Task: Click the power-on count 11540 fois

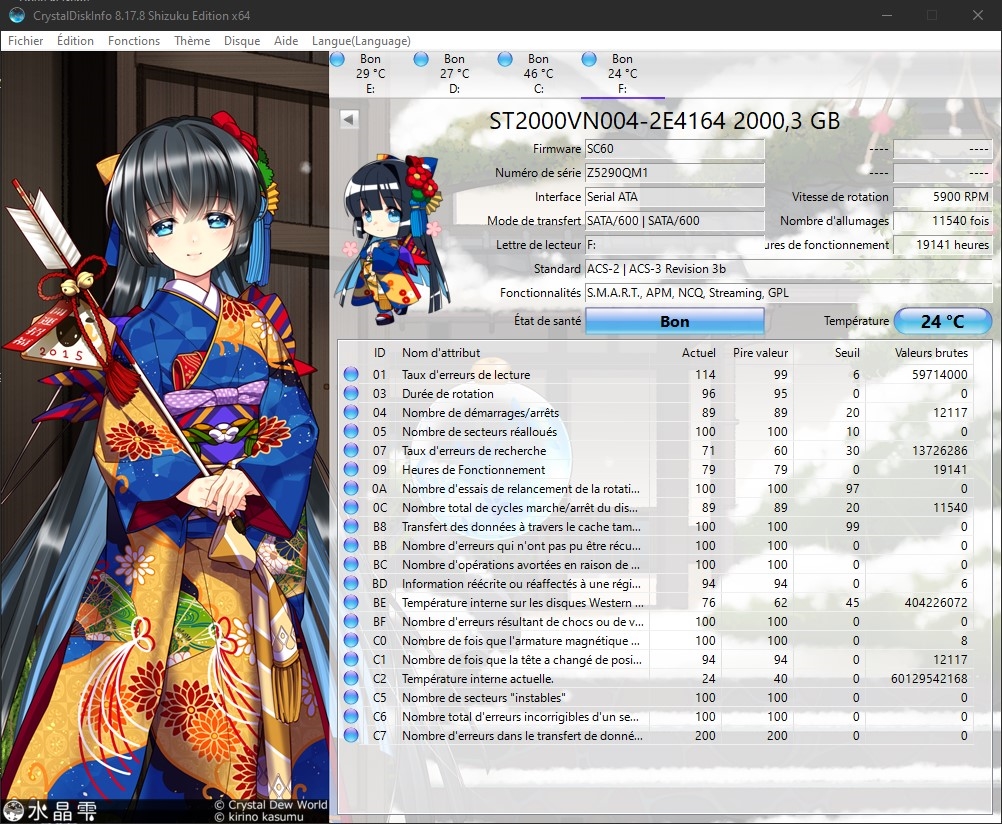Action: pyautogui.click(x=943, y=221)
